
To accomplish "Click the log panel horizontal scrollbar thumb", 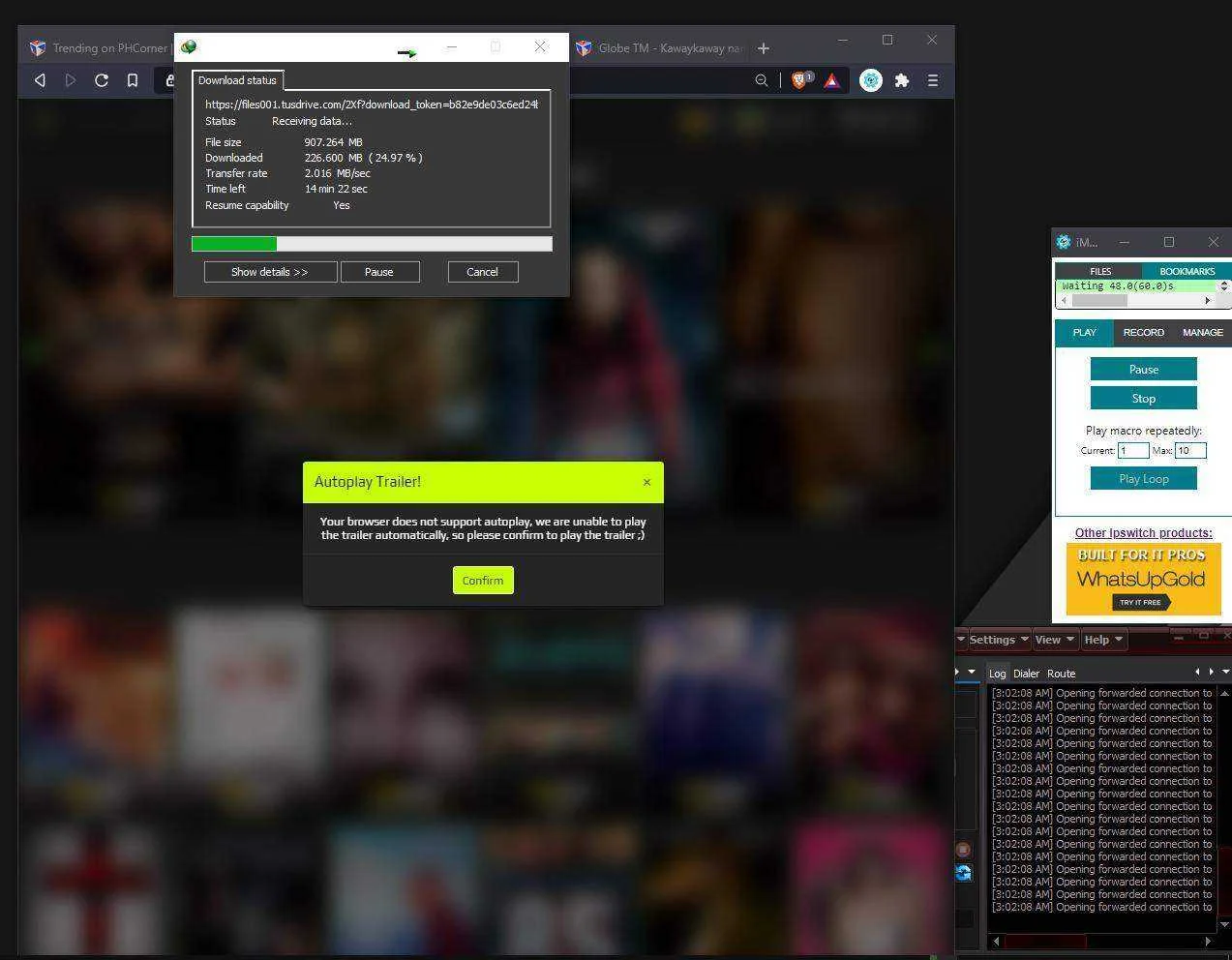I will coord(1045,941).
